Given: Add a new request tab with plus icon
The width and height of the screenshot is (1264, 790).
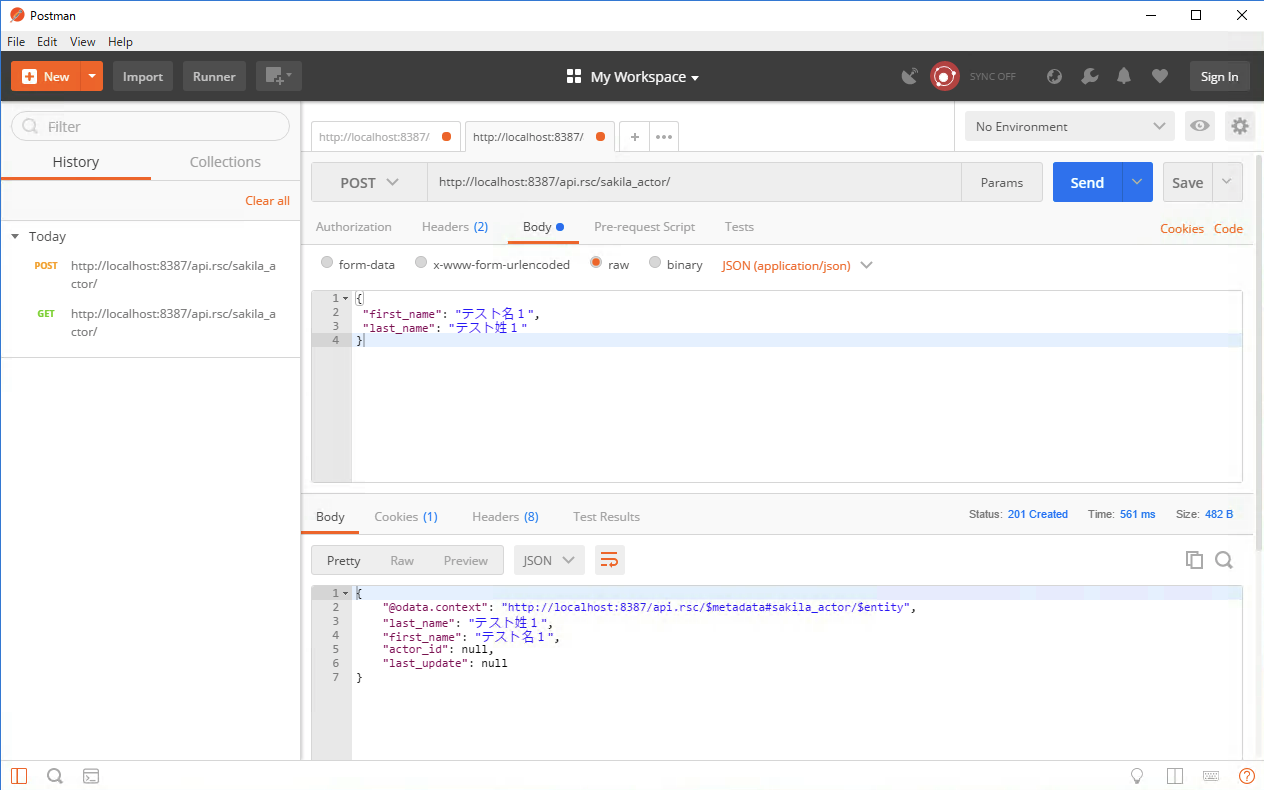Looking at the screenshot, I should click(634, 137).
